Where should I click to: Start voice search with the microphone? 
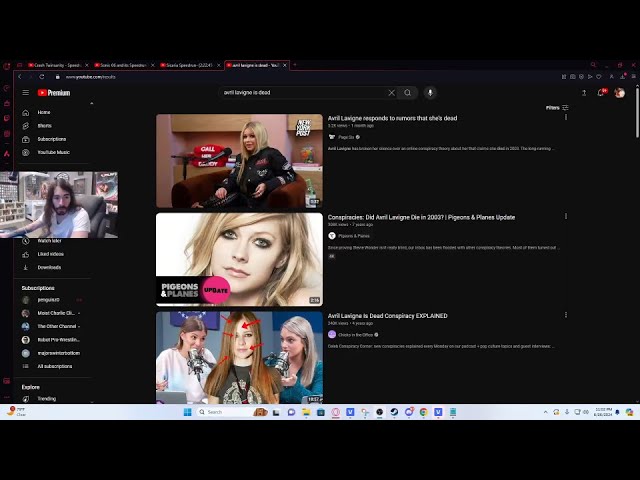point(431,93)
